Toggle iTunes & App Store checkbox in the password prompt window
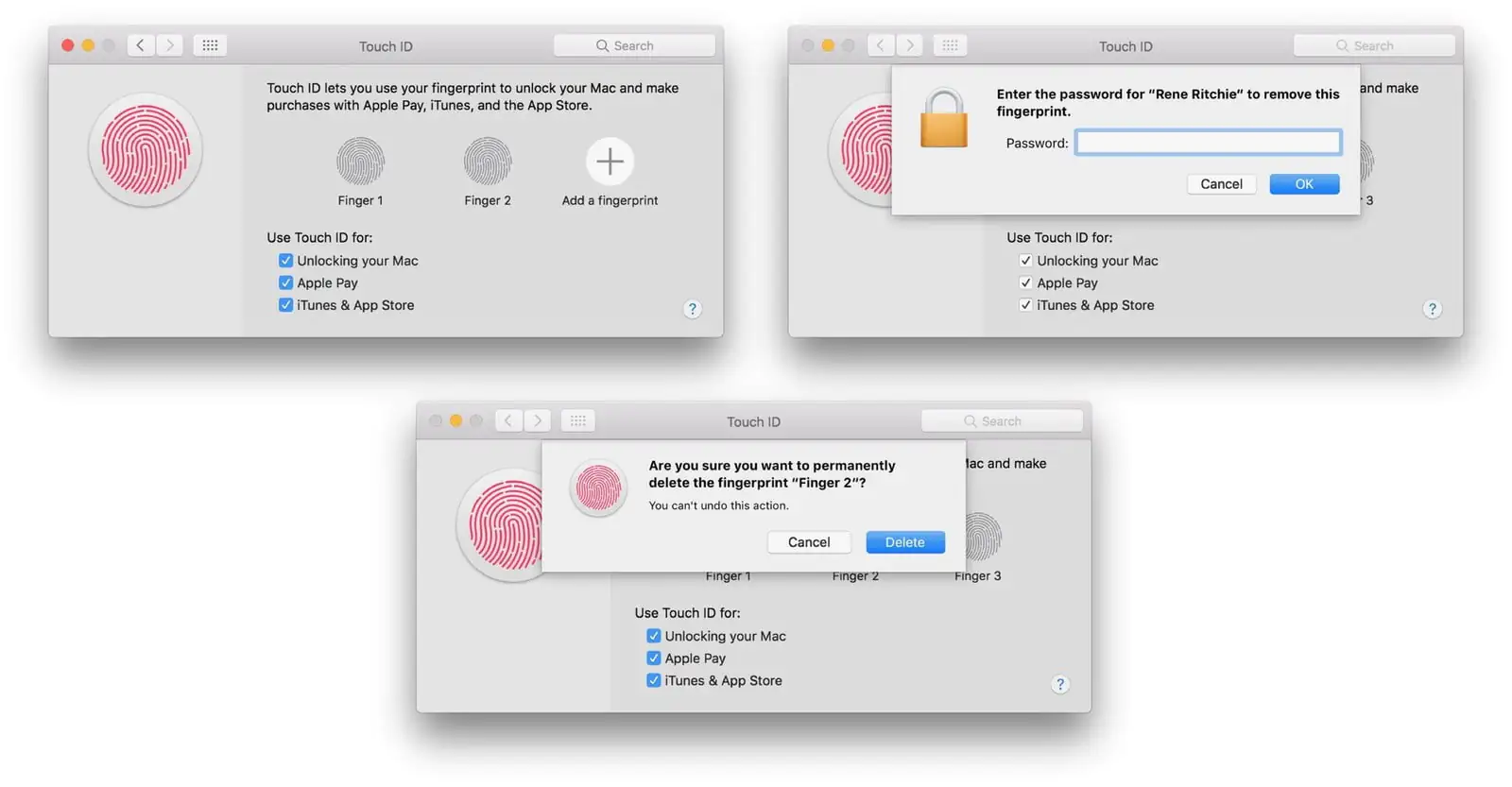The width and height of the screenshot is (1512, 787). pyautogui.click(x=1025, y=305)
